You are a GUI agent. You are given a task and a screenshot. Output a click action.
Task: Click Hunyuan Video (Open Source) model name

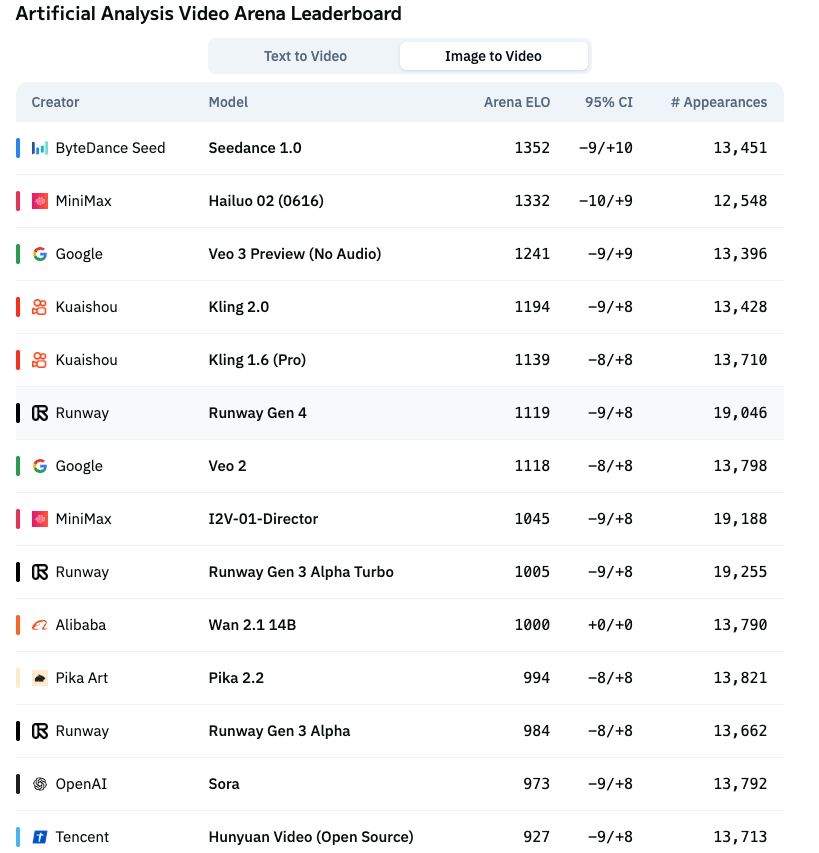[311, 837]
